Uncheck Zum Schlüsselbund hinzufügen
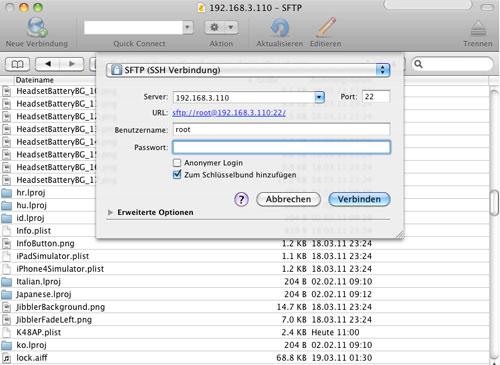Screen dimensions: 500x365 click(177, 175)
